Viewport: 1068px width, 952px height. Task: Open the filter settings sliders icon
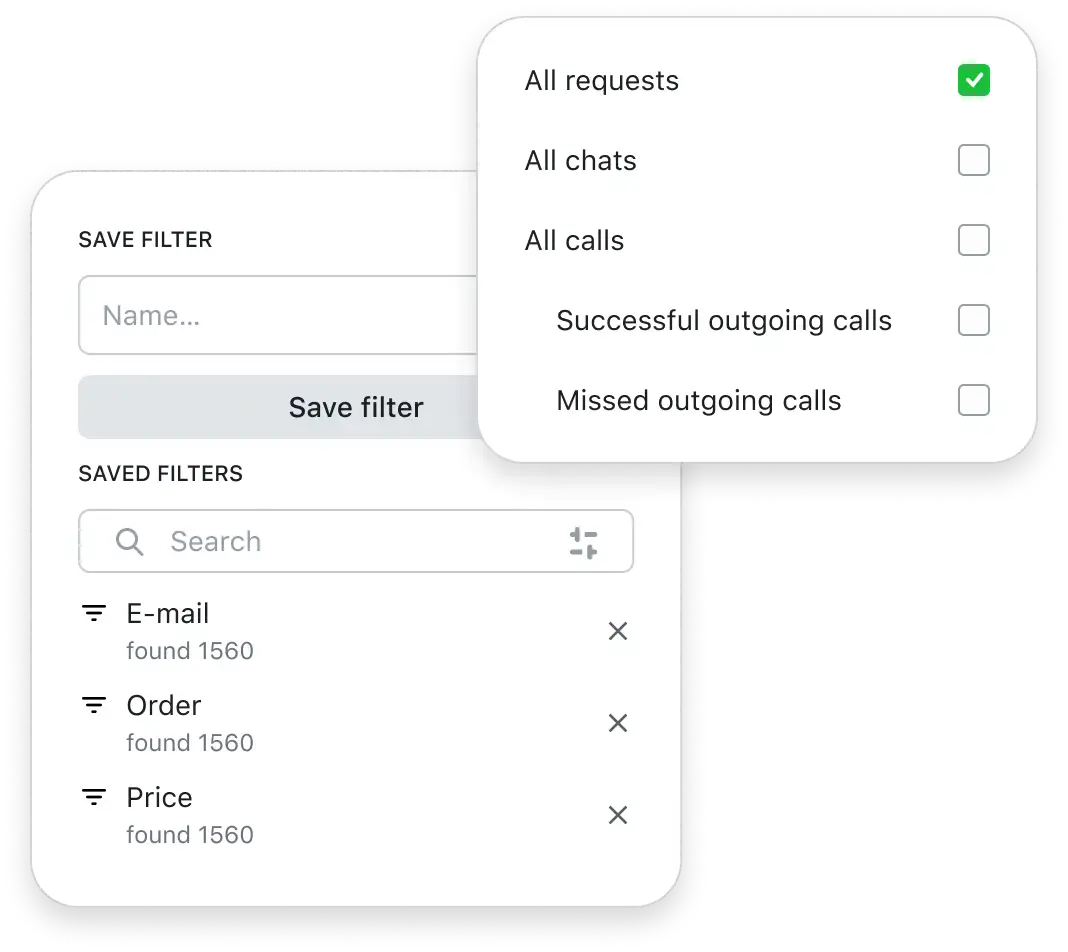point(584,543)
